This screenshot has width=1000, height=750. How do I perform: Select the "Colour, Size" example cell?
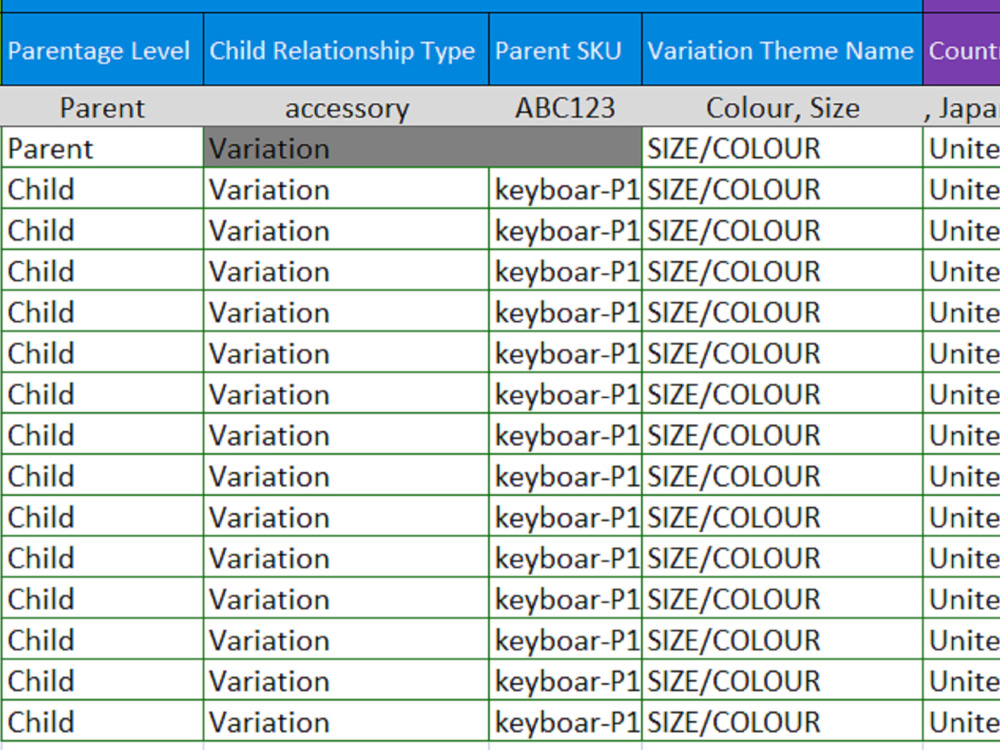tap(782, 107)
